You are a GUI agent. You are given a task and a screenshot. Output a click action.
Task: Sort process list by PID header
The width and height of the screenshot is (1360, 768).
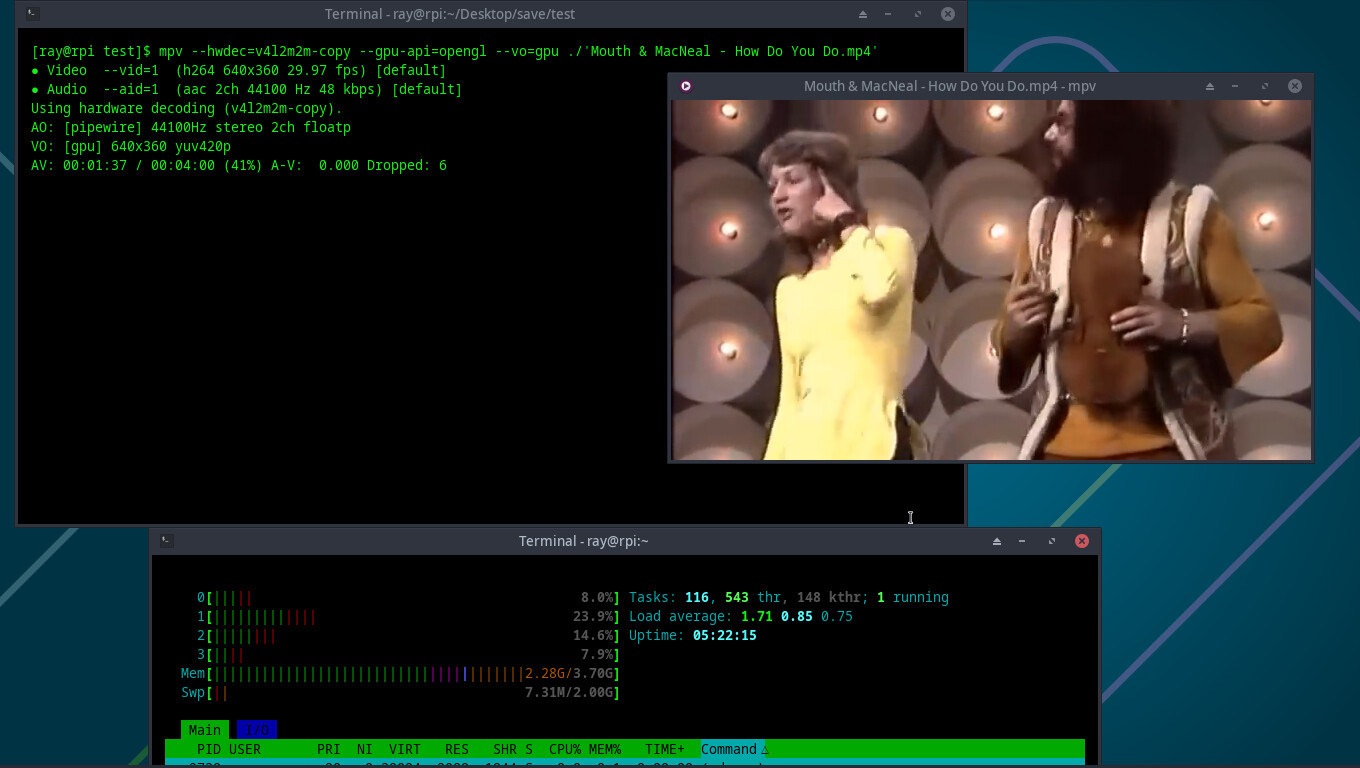208,749
